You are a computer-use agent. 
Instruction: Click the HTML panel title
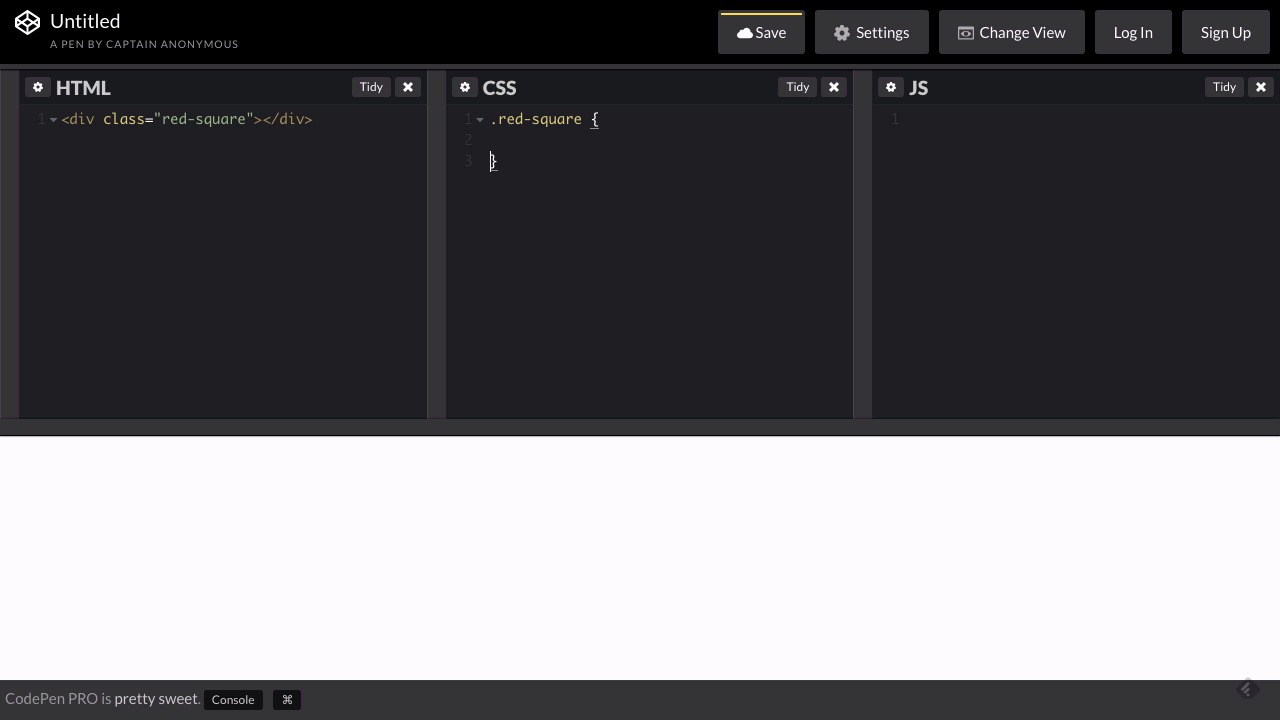[83, 88]
